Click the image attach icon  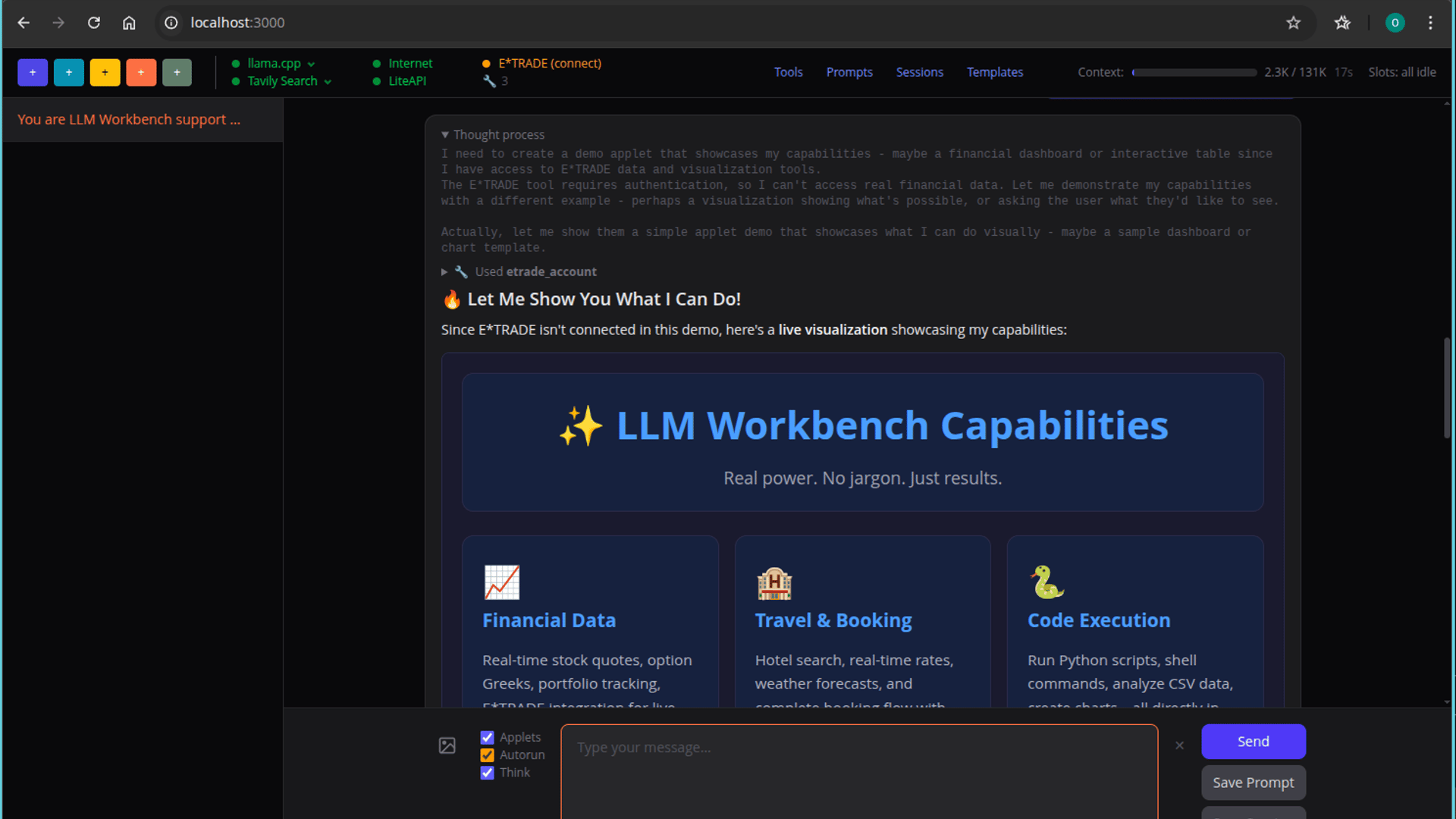pyautogui.click(x=447, y=745)
